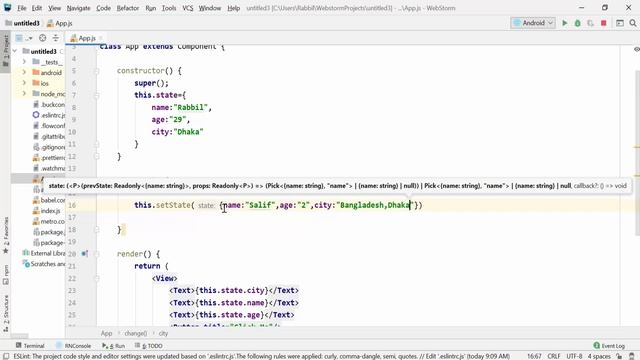Change the UTF-8 file encoding
The height and width of the screenshot is (360, 640).
point(574,356)
